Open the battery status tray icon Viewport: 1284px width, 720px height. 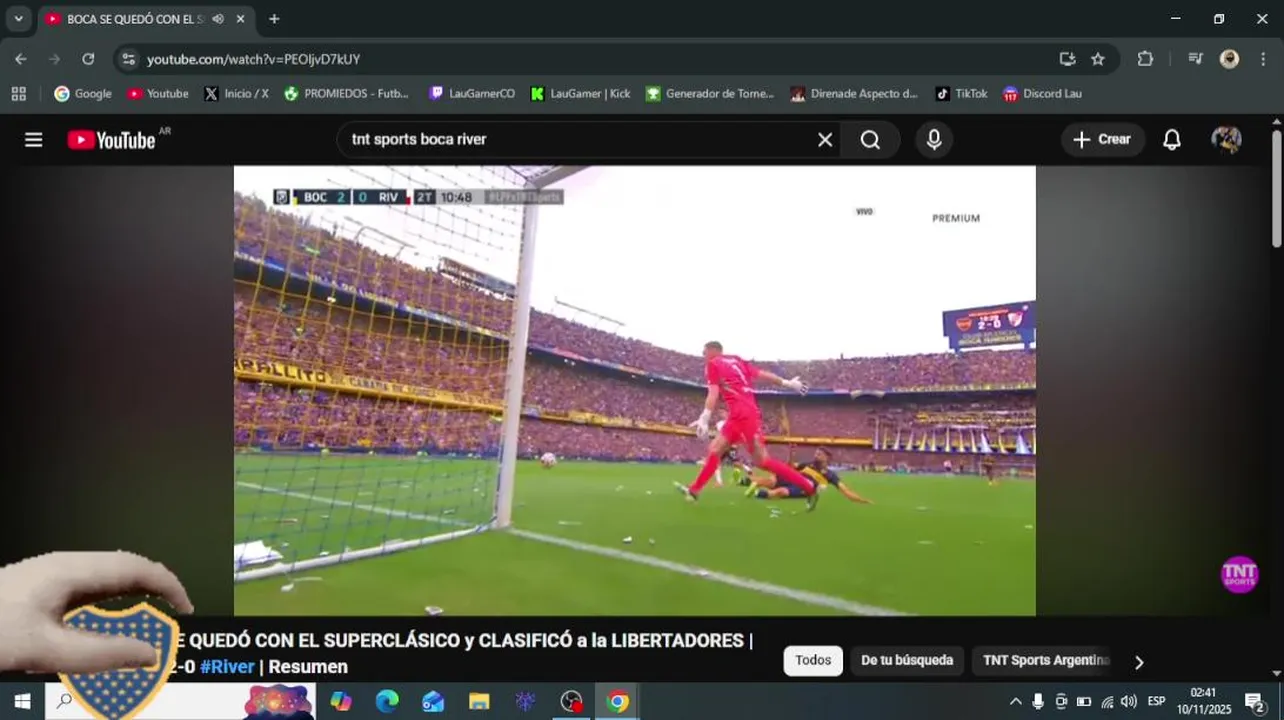pyautogui.click(x=1084, y=701)
